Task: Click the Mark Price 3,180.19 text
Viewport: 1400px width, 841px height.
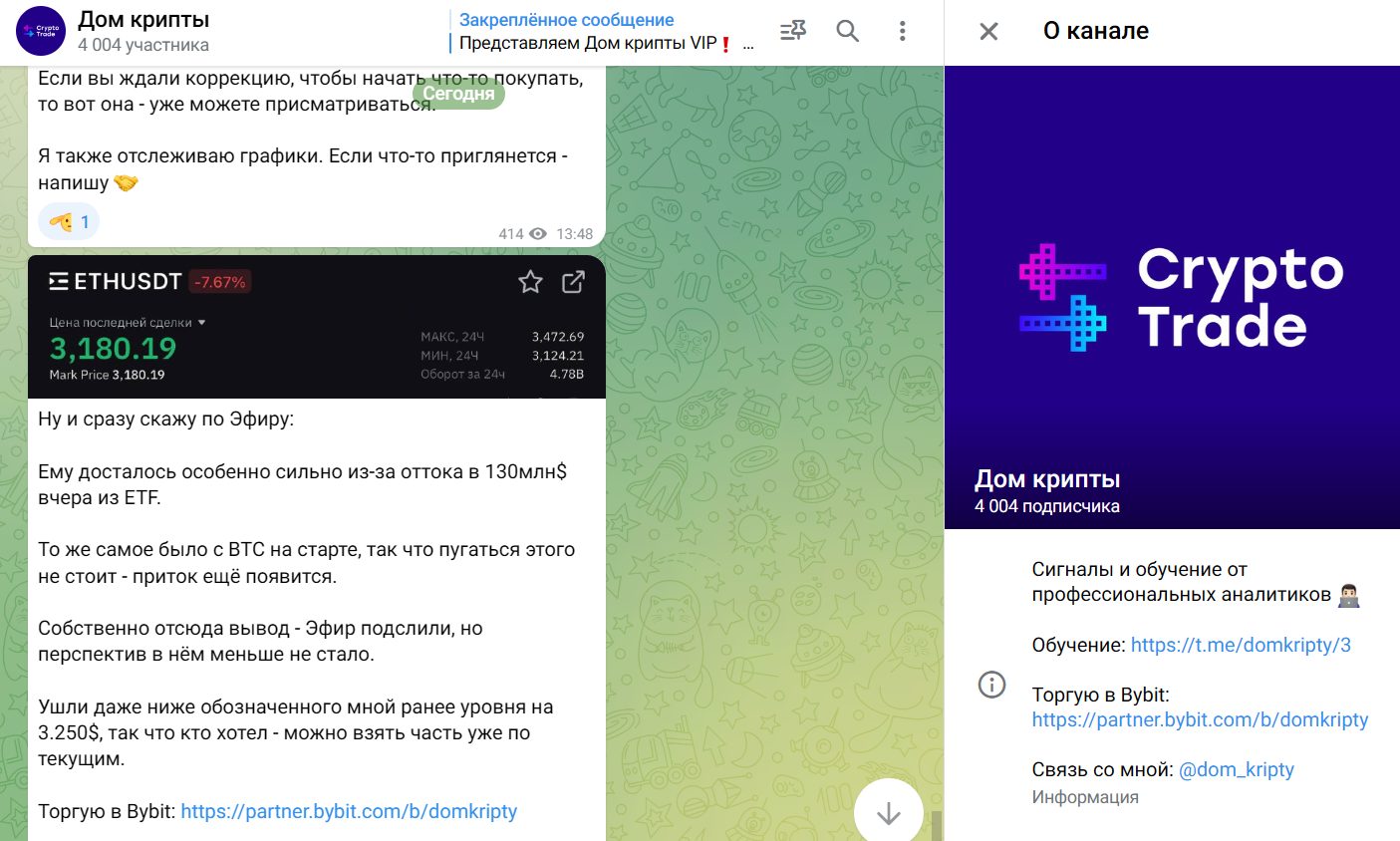Action: (107, 375)
